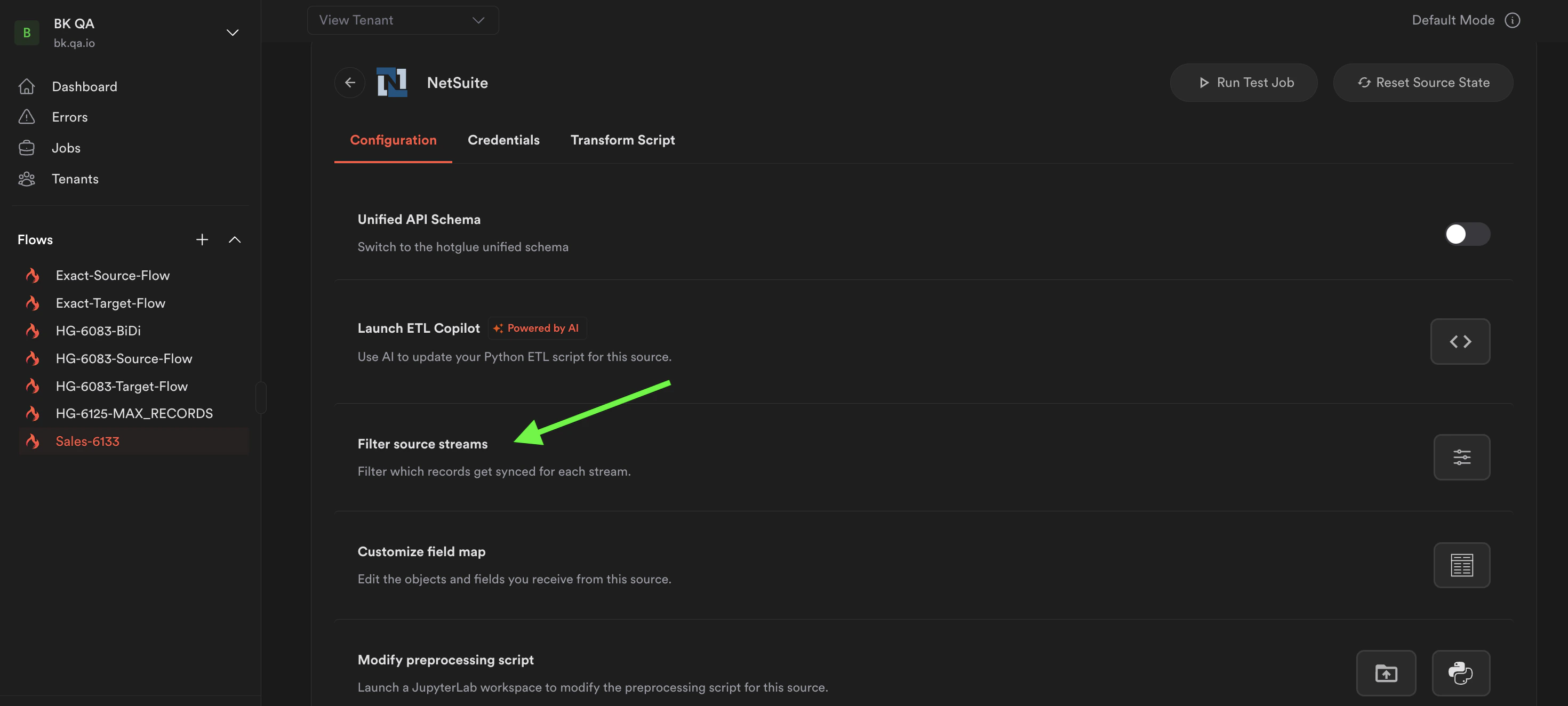Screen dimensions: 1568x706
Task: Click the Powered by AI badge
Action: coord(537,328)
